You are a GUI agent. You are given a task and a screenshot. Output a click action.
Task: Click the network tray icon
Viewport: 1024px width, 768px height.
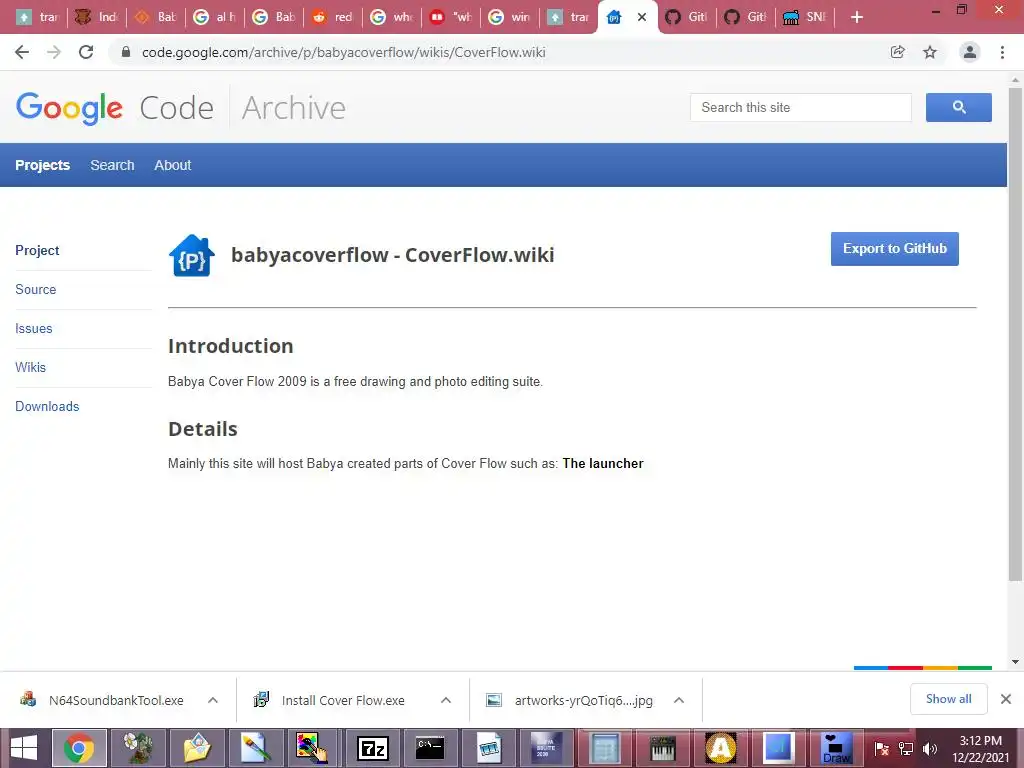tap(906, 748)
